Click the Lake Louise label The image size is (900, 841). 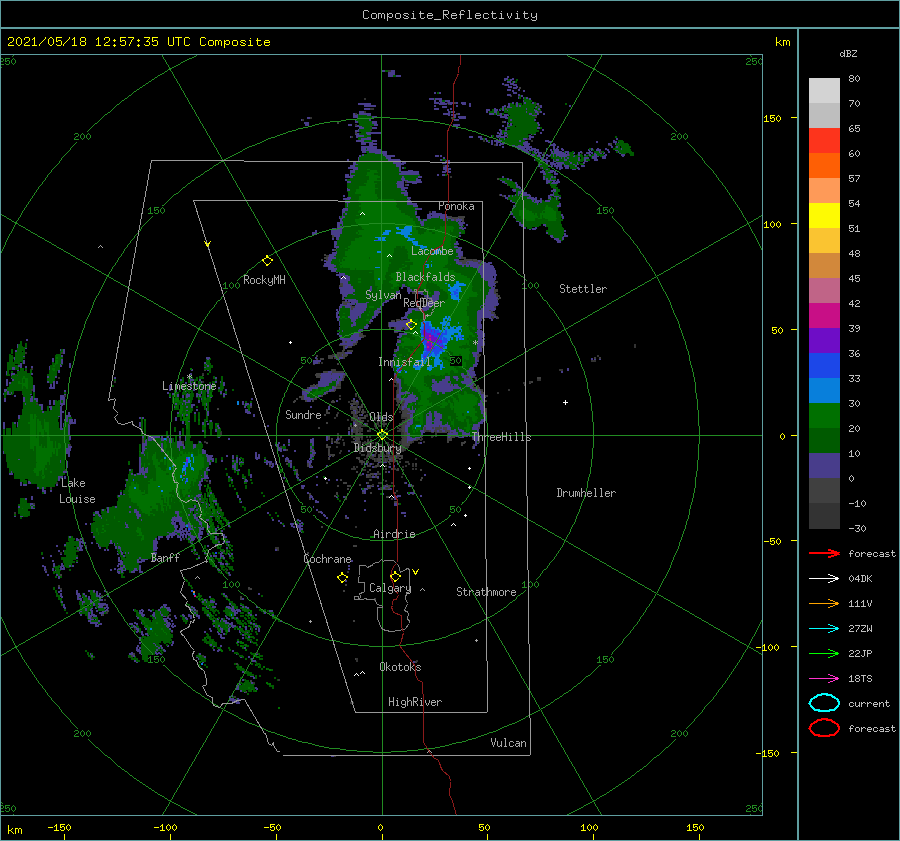(x=77, y=491)
